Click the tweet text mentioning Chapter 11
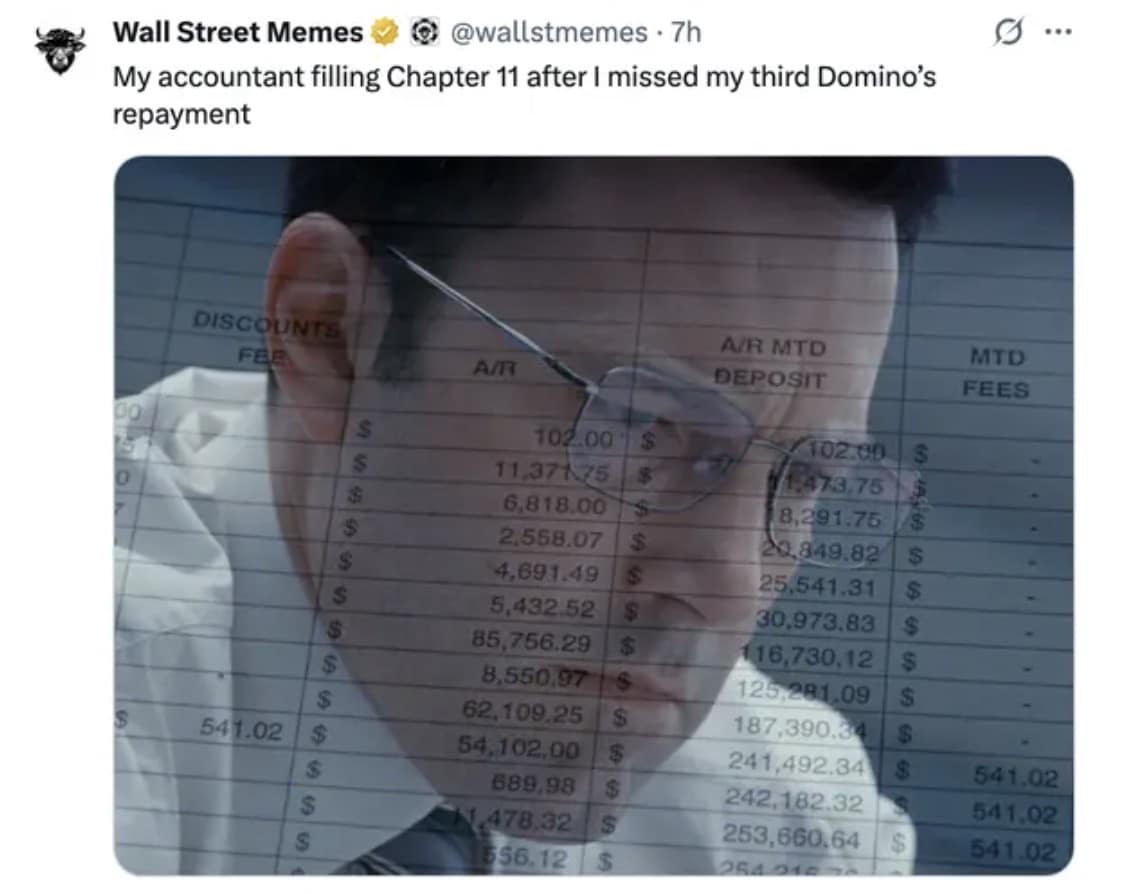 click(x=524, y=95)
